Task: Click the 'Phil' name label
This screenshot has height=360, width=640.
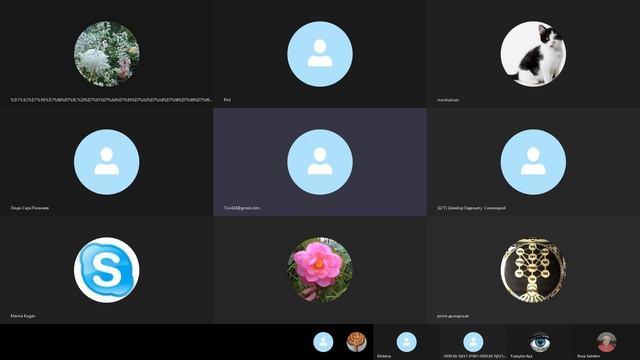Action: [x=227, y=100]
